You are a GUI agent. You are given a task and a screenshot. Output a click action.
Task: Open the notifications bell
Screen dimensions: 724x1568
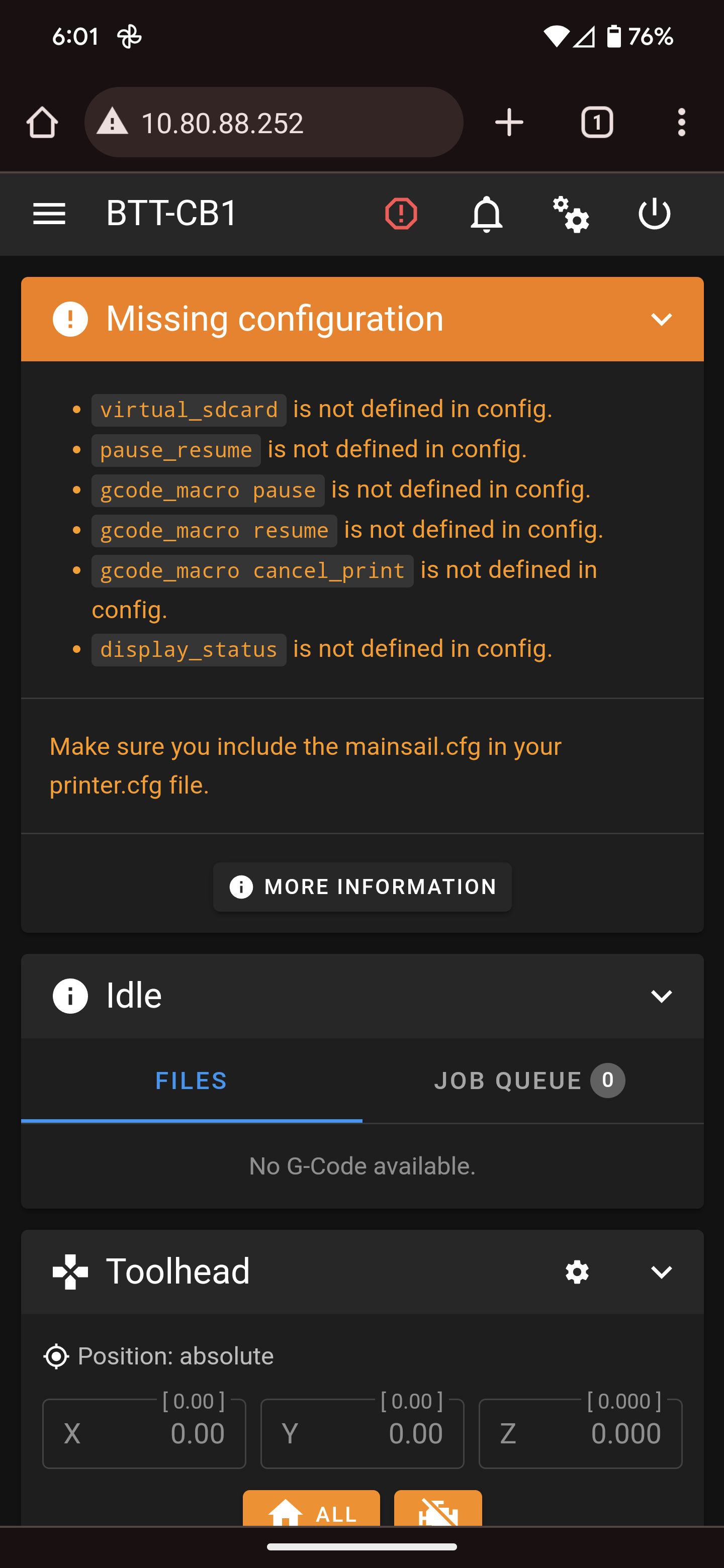486,214
